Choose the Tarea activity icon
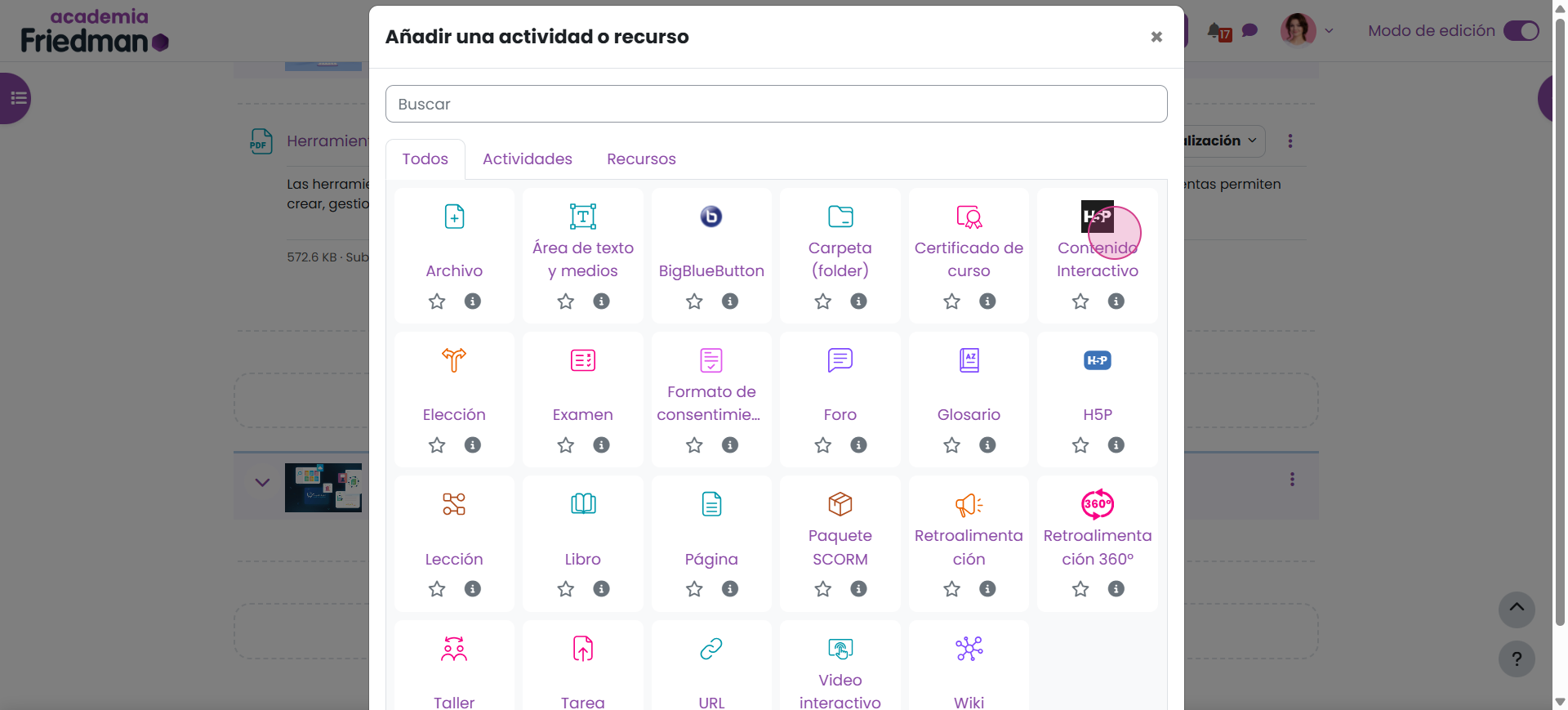1568x710 pixels. [x=583, y=649]
